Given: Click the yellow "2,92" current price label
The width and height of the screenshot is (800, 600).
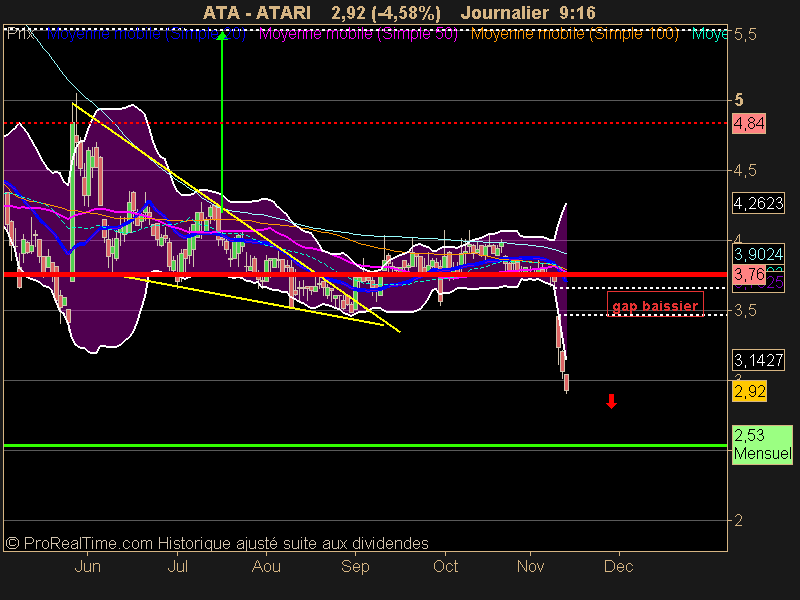Looking at the screenshot, I should coord(749,392).
